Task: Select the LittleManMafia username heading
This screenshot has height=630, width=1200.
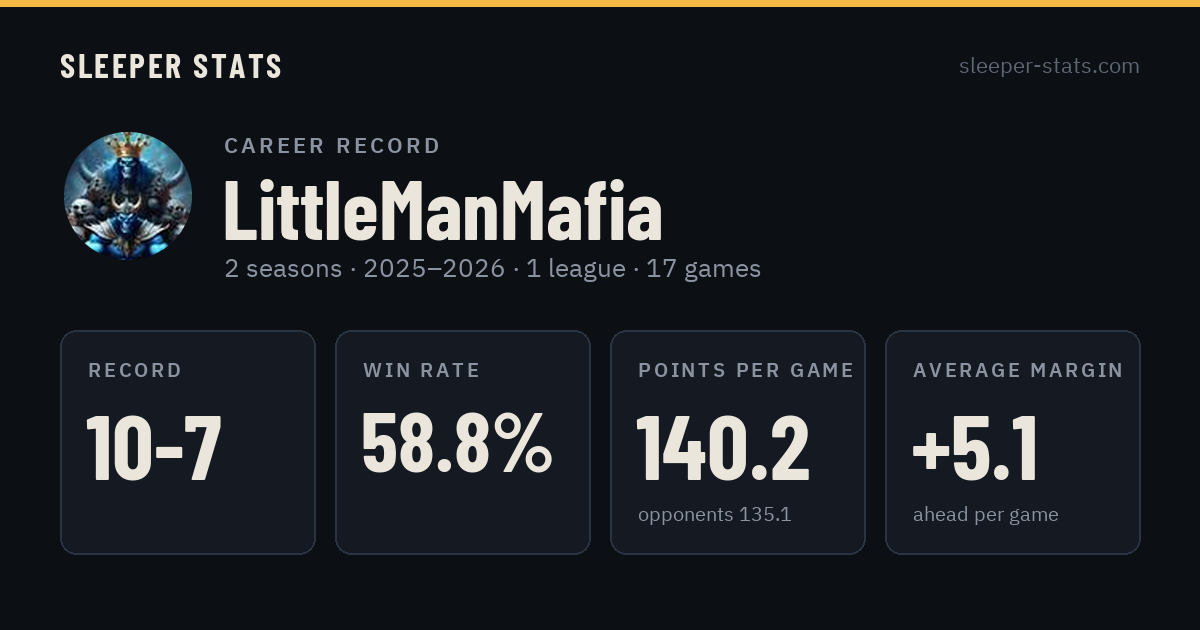Action: click(x=443, y=211)
